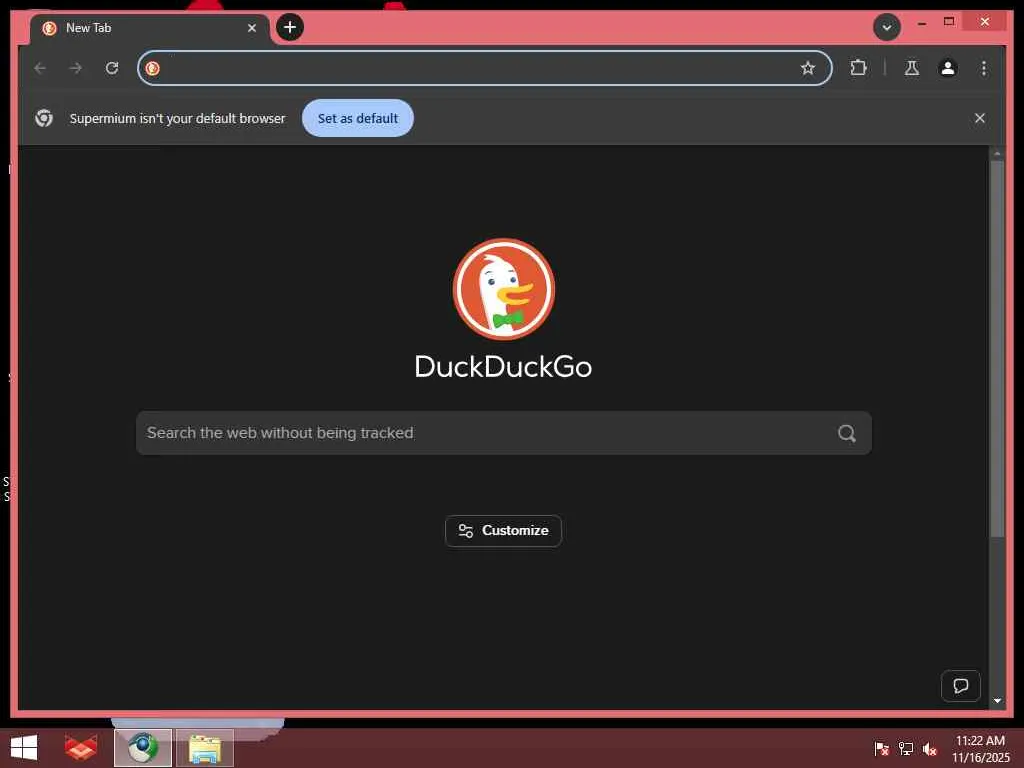
Task: Click the Supermium taskbar icon
Action: [143, 748]
